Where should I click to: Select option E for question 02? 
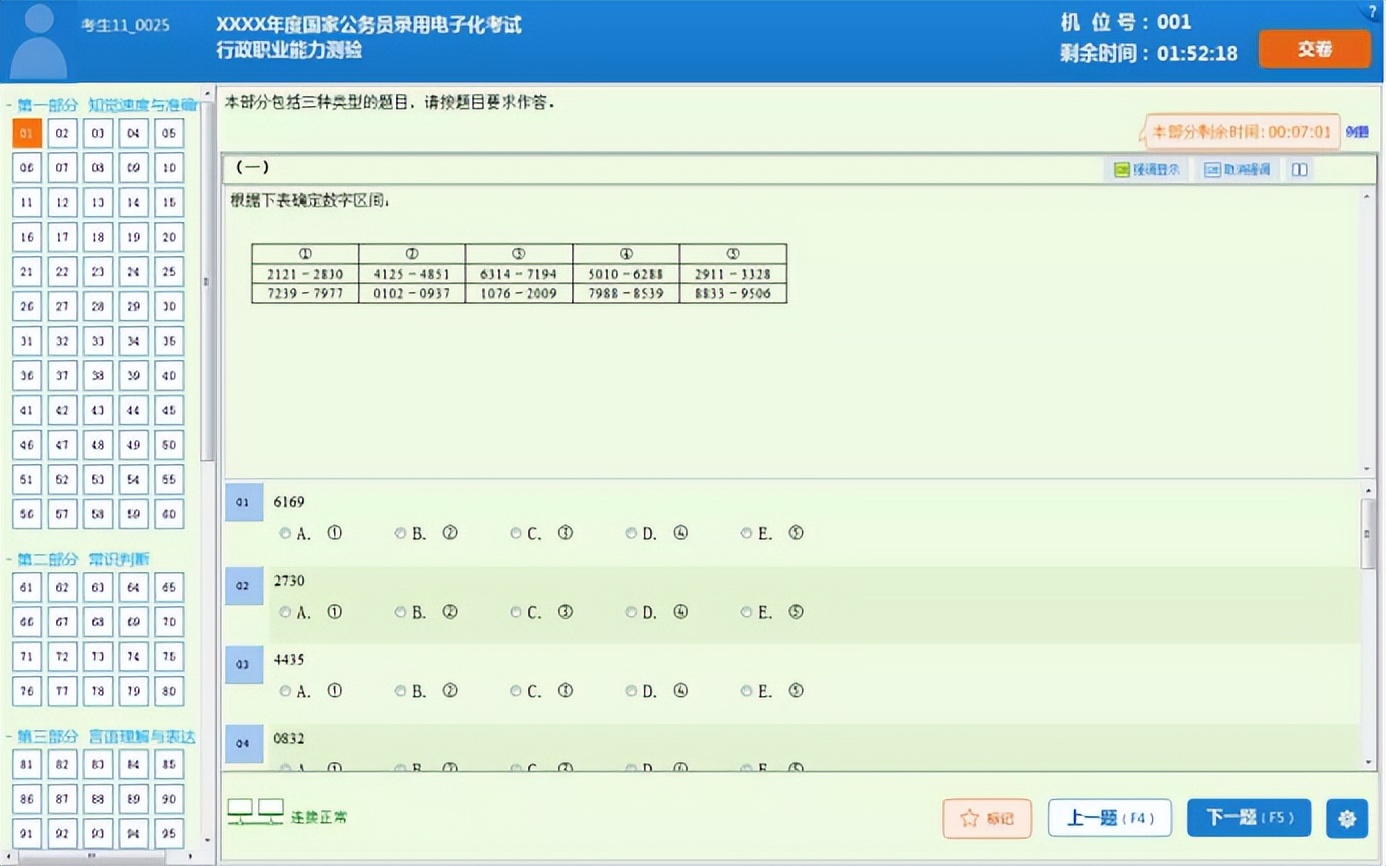pyautogui.click(x=746, y=612)
